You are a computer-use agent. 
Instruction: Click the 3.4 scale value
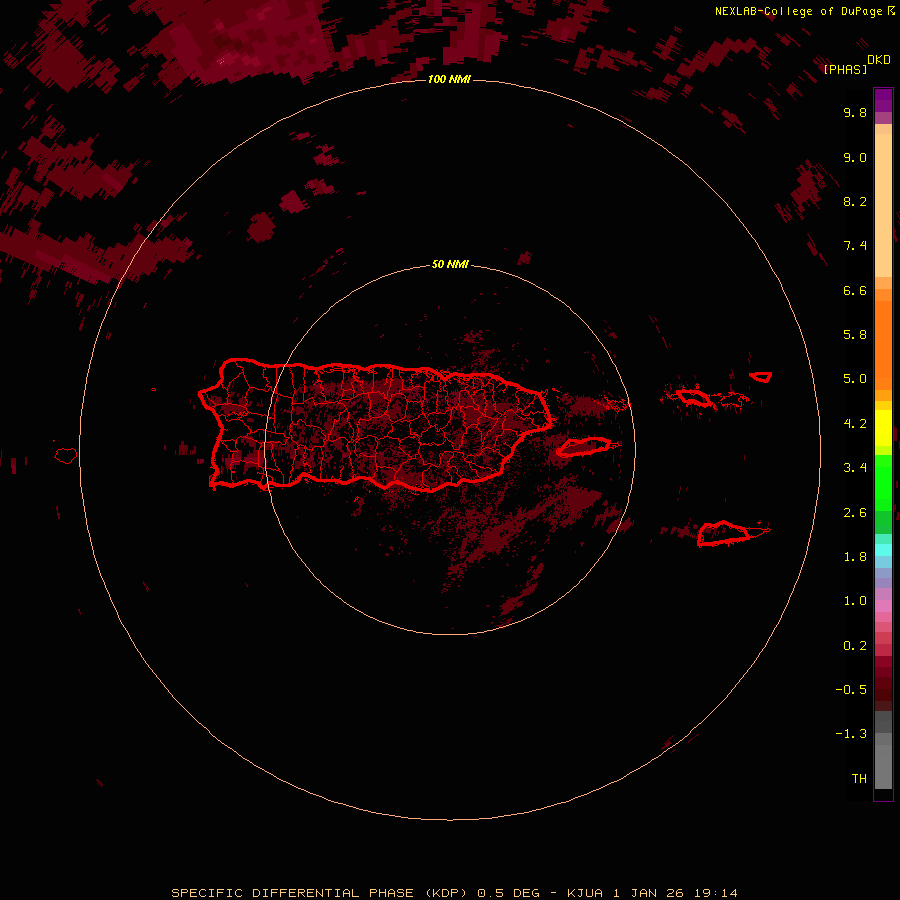coord(855,468)
